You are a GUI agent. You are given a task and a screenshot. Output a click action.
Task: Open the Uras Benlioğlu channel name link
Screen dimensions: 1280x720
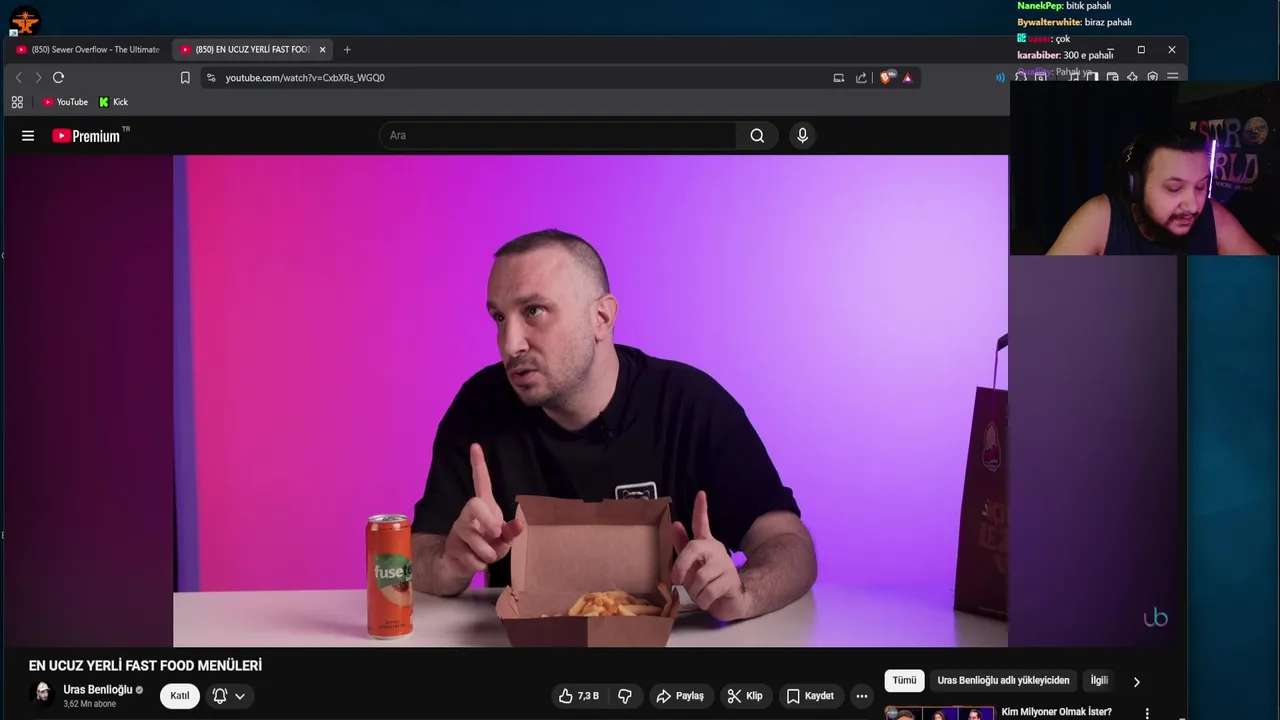[98, 690]
